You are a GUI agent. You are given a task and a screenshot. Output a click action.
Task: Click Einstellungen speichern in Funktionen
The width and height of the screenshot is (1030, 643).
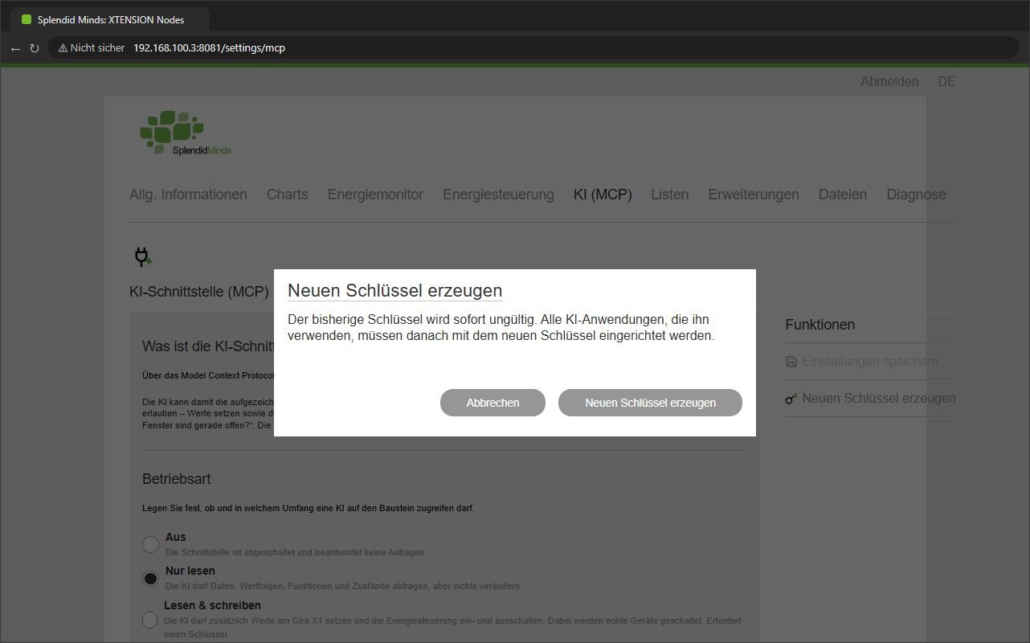870,361
